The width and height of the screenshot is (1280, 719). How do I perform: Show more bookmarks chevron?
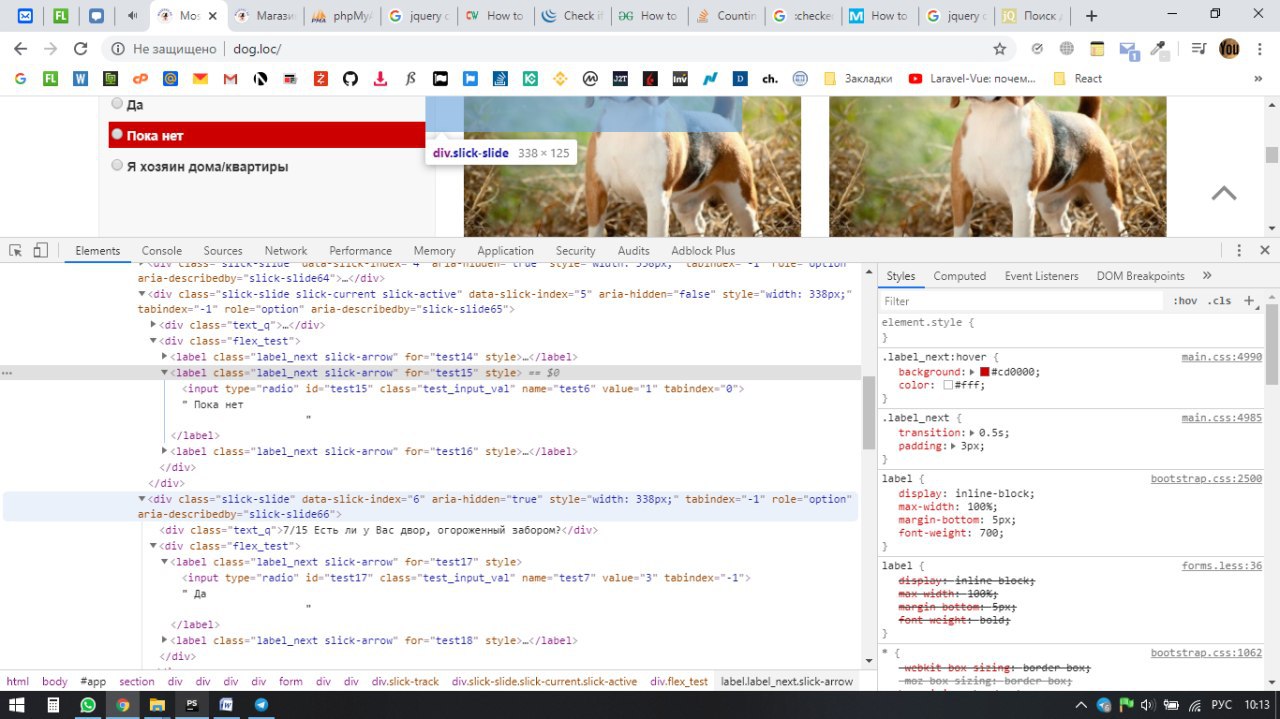[x=1259, y=78]
